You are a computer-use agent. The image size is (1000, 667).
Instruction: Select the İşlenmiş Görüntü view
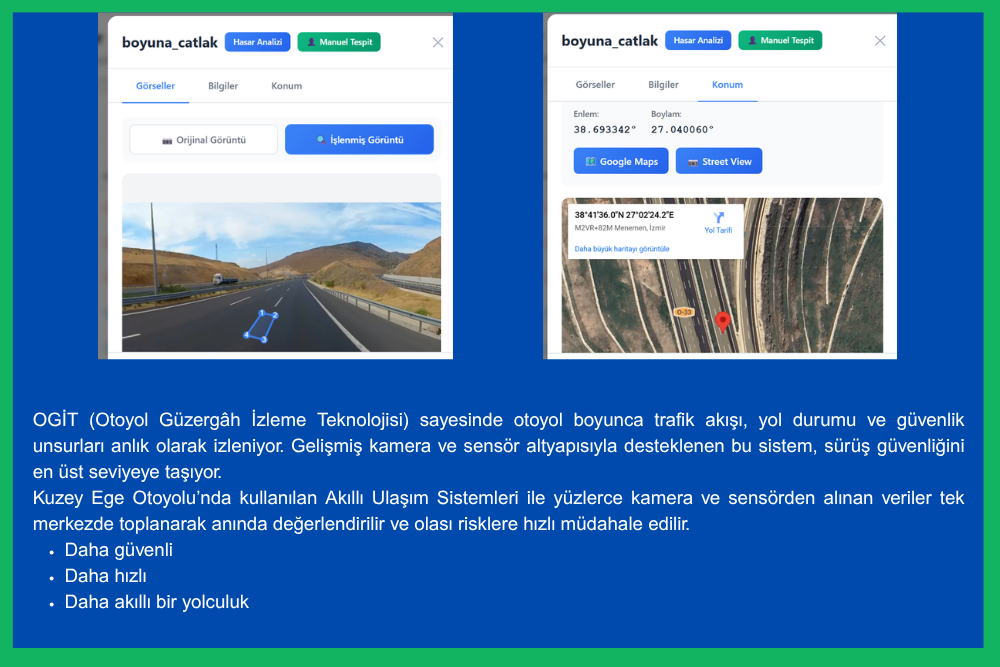point(359,140)
